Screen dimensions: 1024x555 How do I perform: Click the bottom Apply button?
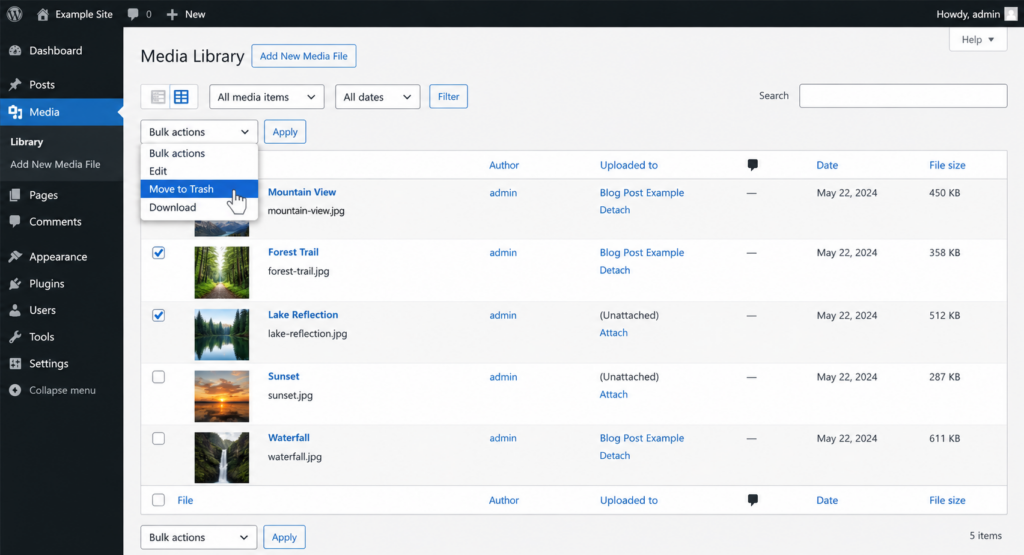pyautogui.click(x=284, y=537)
